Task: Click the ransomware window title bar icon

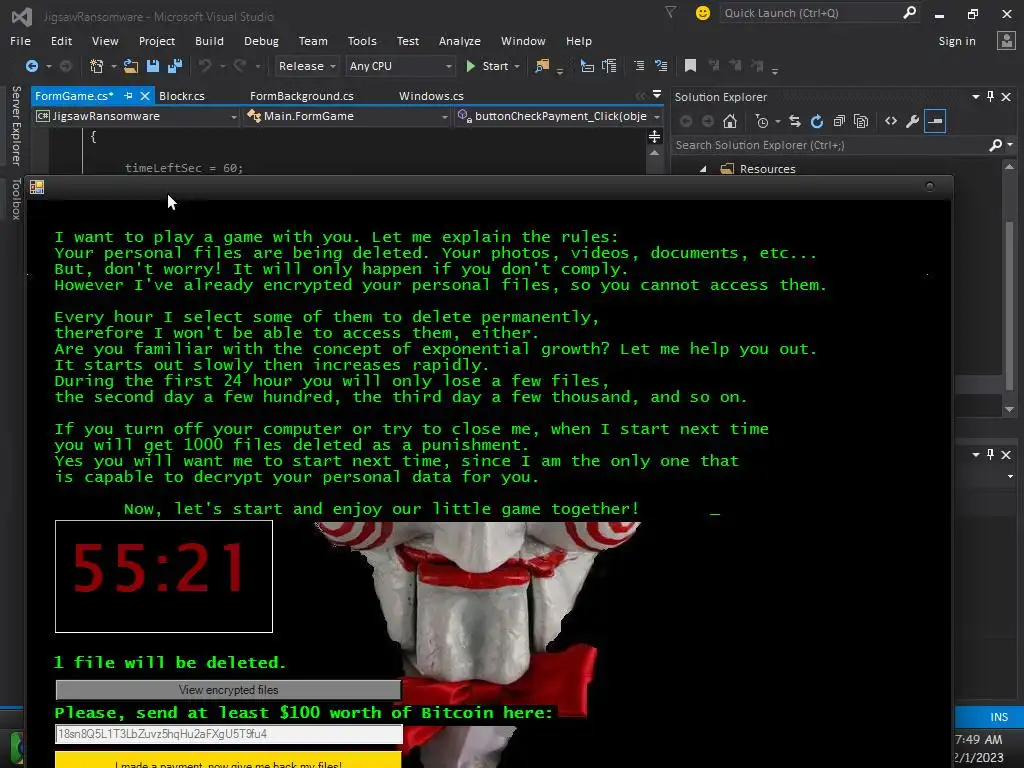Action: 37,187
